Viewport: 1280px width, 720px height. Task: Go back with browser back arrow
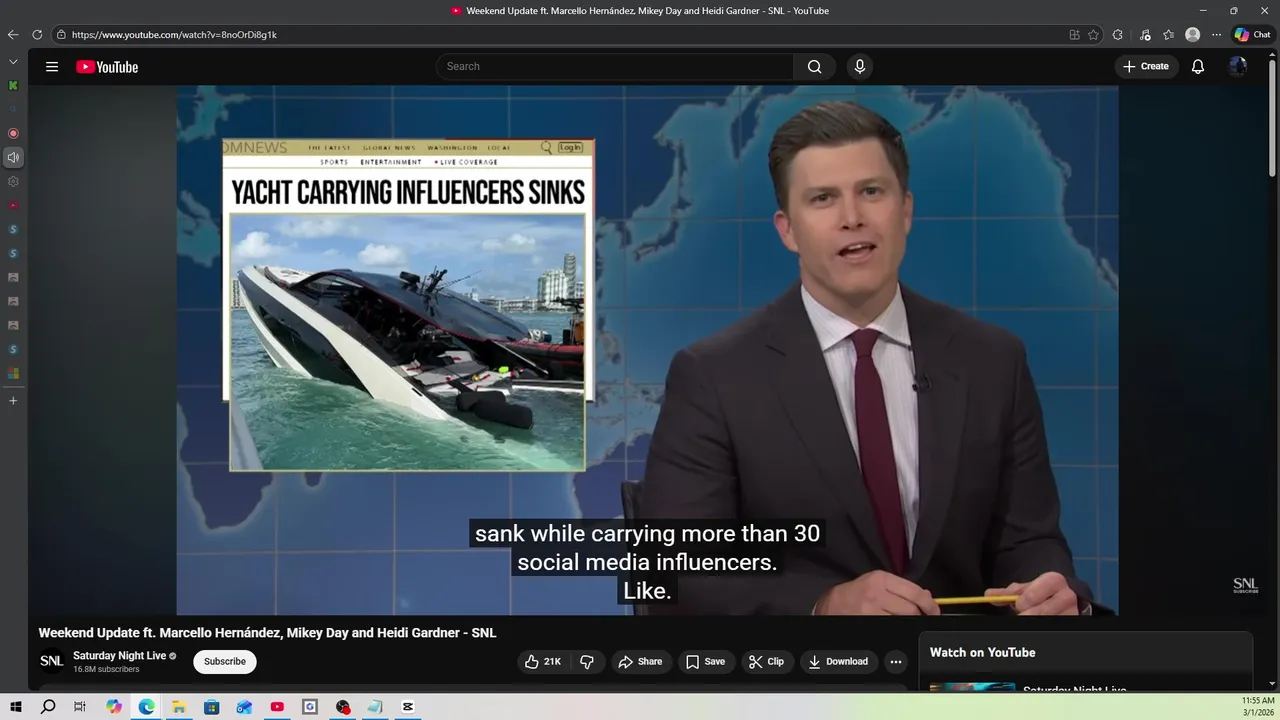pyautogui.click(x=13, y=34)
